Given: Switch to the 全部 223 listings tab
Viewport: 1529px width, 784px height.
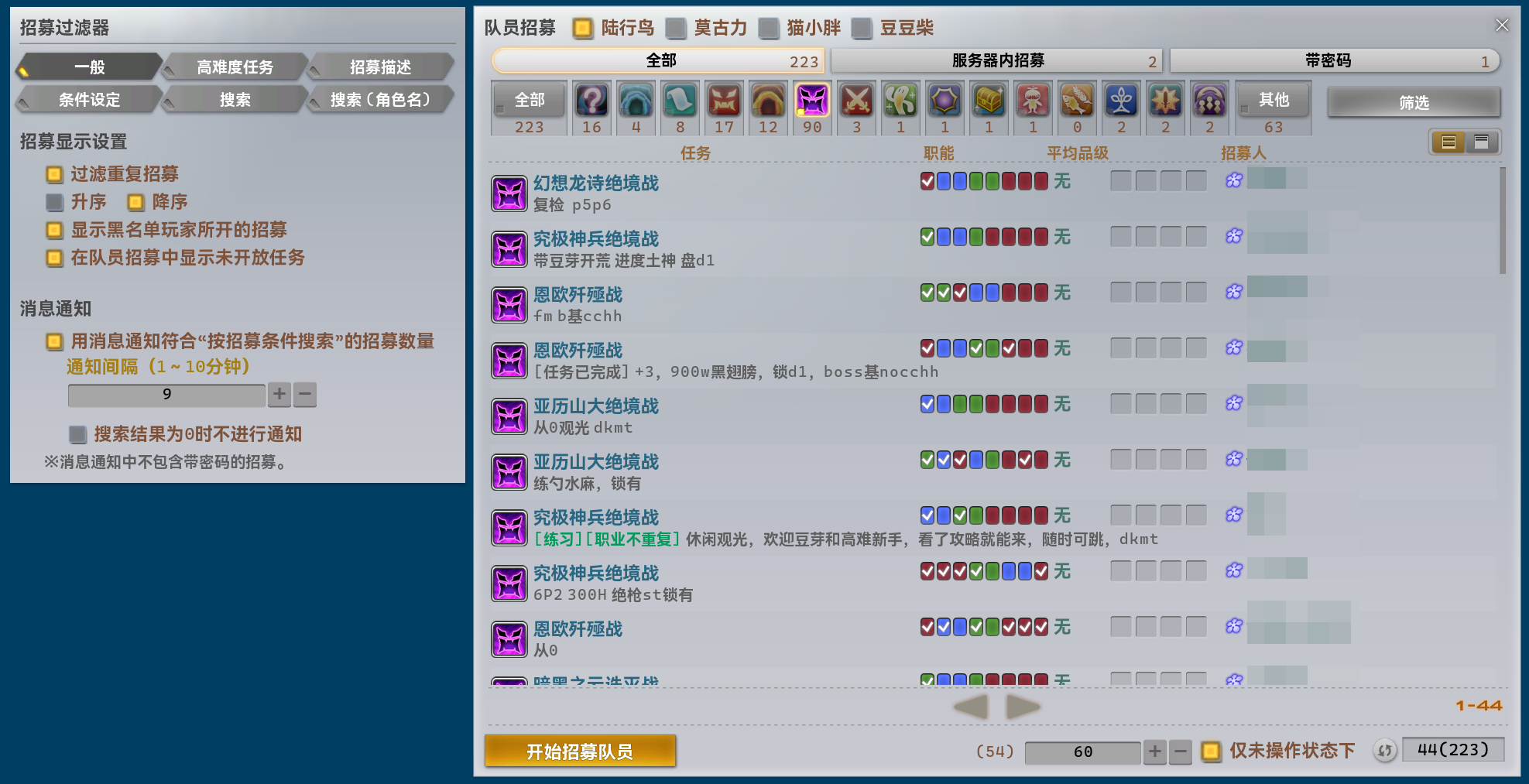Looking at the screenshot, I should pyautogui.click(x=658, y=60).
